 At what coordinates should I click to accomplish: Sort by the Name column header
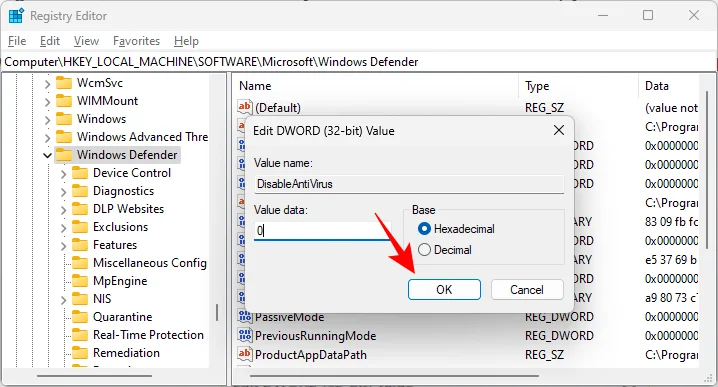coord(255,86)
